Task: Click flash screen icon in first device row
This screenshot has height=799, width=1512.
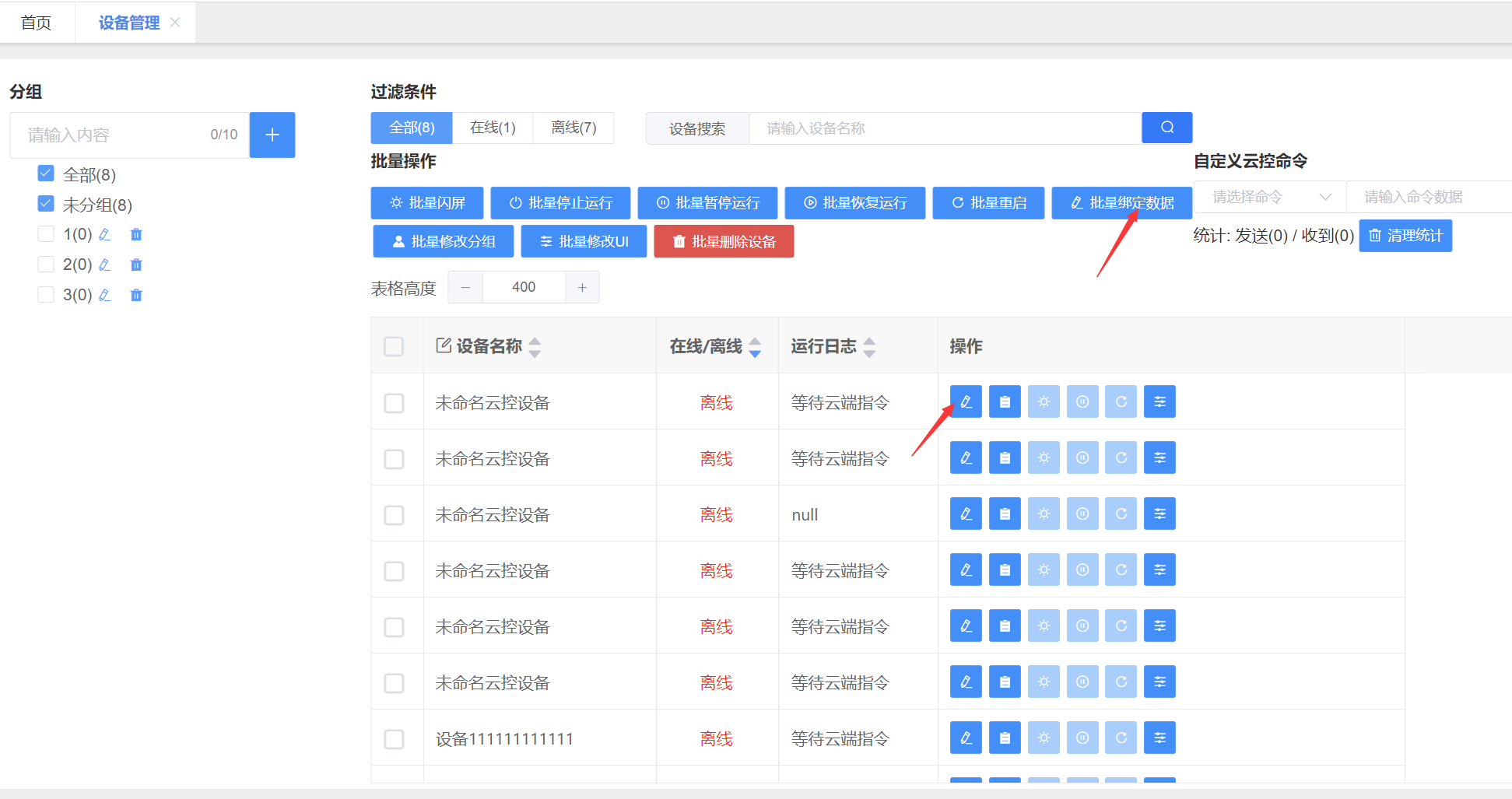Action: [1044, 401]
